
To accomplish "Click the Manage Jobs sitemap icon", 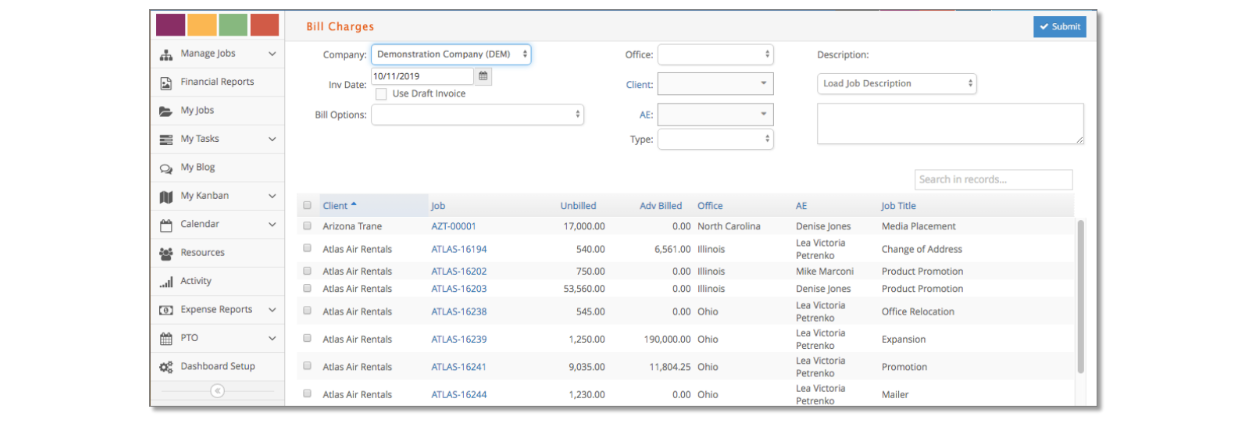I will [x=166, y=54].
